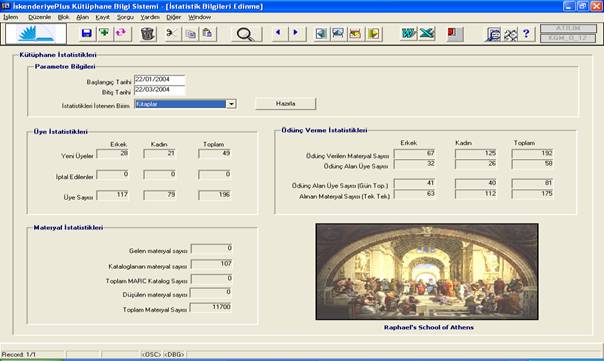604x361 pixels.
Task: Click Ödünç Alan Üye Gün Top. Toplam 81
Action: tap(532, 183)
